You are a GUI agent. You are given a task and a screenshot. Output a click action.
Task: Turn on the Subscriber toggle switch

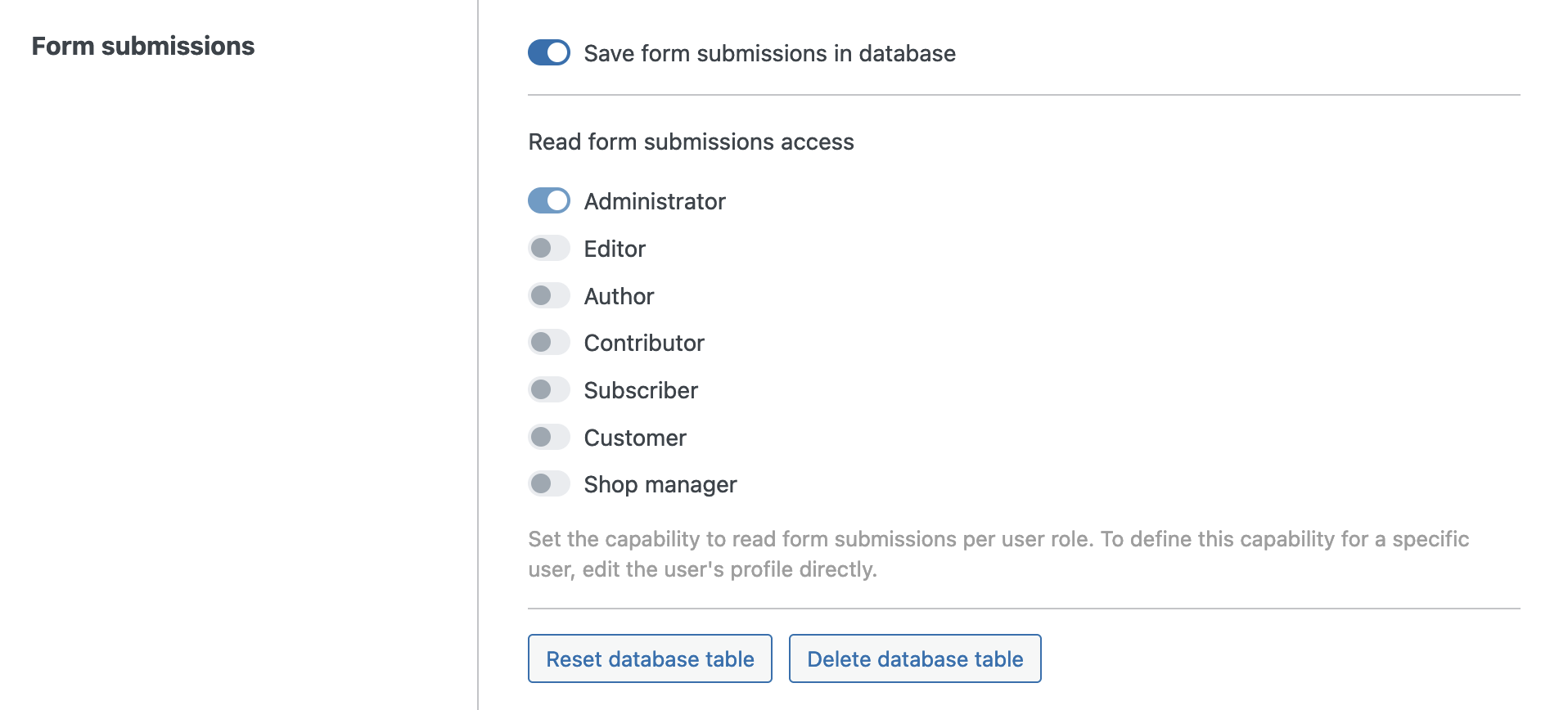tap(548, 390)
